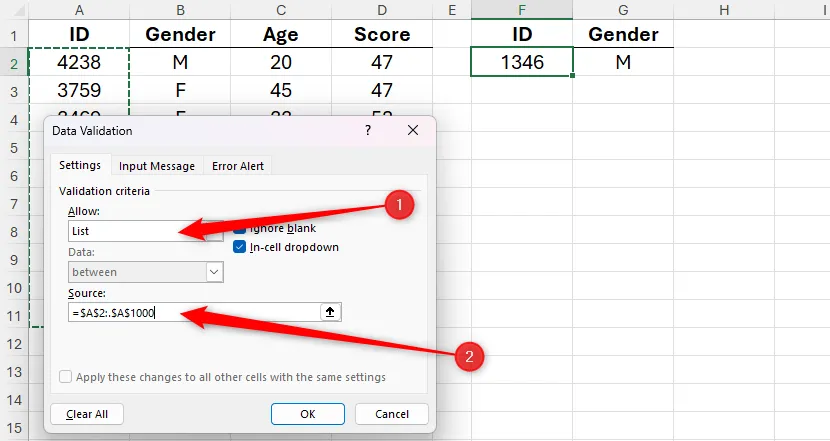Viewport: 830px width, 441px height.
Task: Uncheck the In-cell dropdown checkbox
Action: click(240, 247)
